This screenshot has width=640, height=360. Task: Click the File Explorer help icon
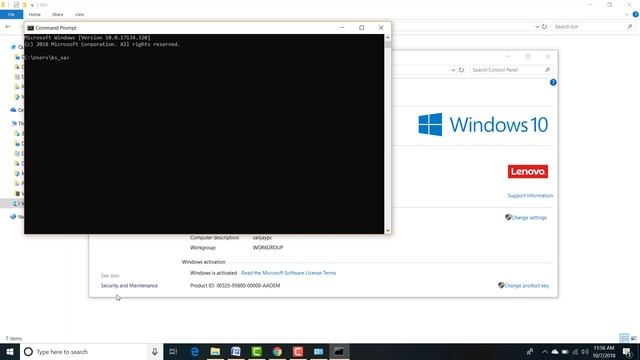(636, 14)
